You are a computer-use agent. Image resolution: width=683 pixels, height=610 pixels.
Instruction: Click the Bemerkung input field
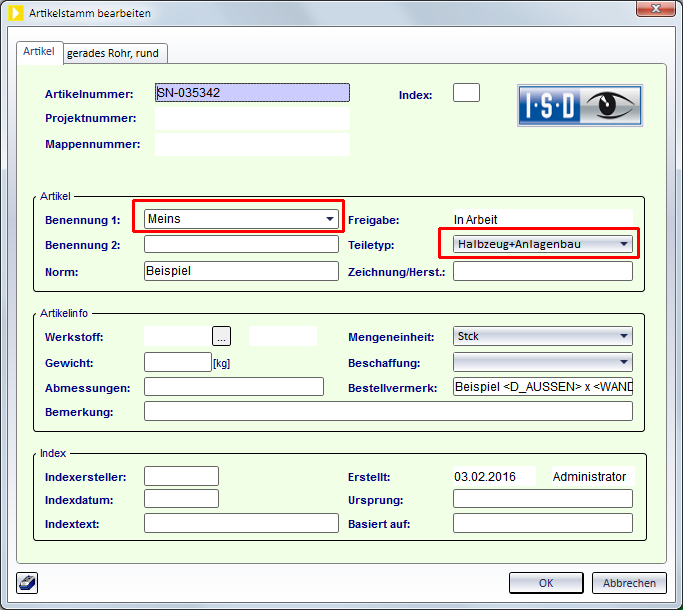click(388, 411)
